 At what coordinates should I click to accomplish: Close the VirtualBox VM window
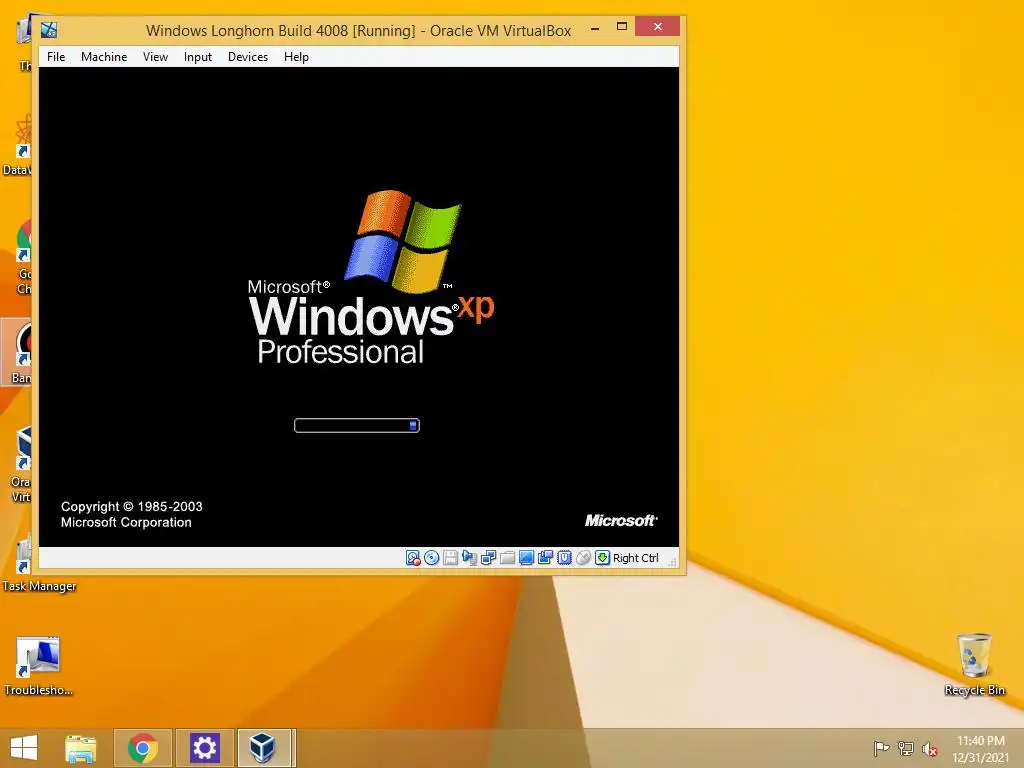point(658,27)
